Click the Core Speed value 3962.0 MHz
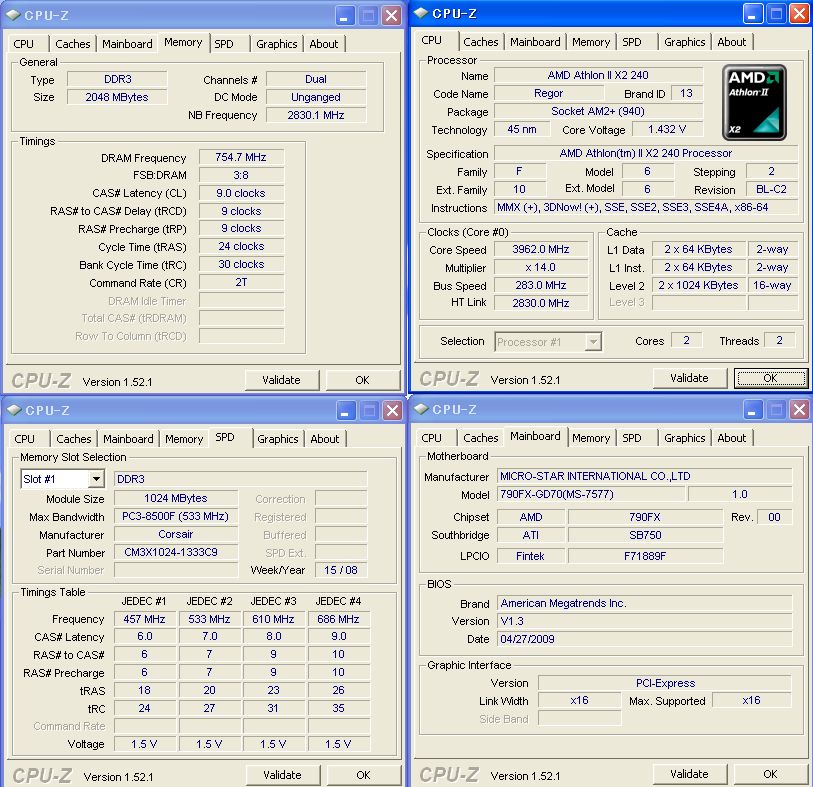813x787 pixels. (541, 249)
